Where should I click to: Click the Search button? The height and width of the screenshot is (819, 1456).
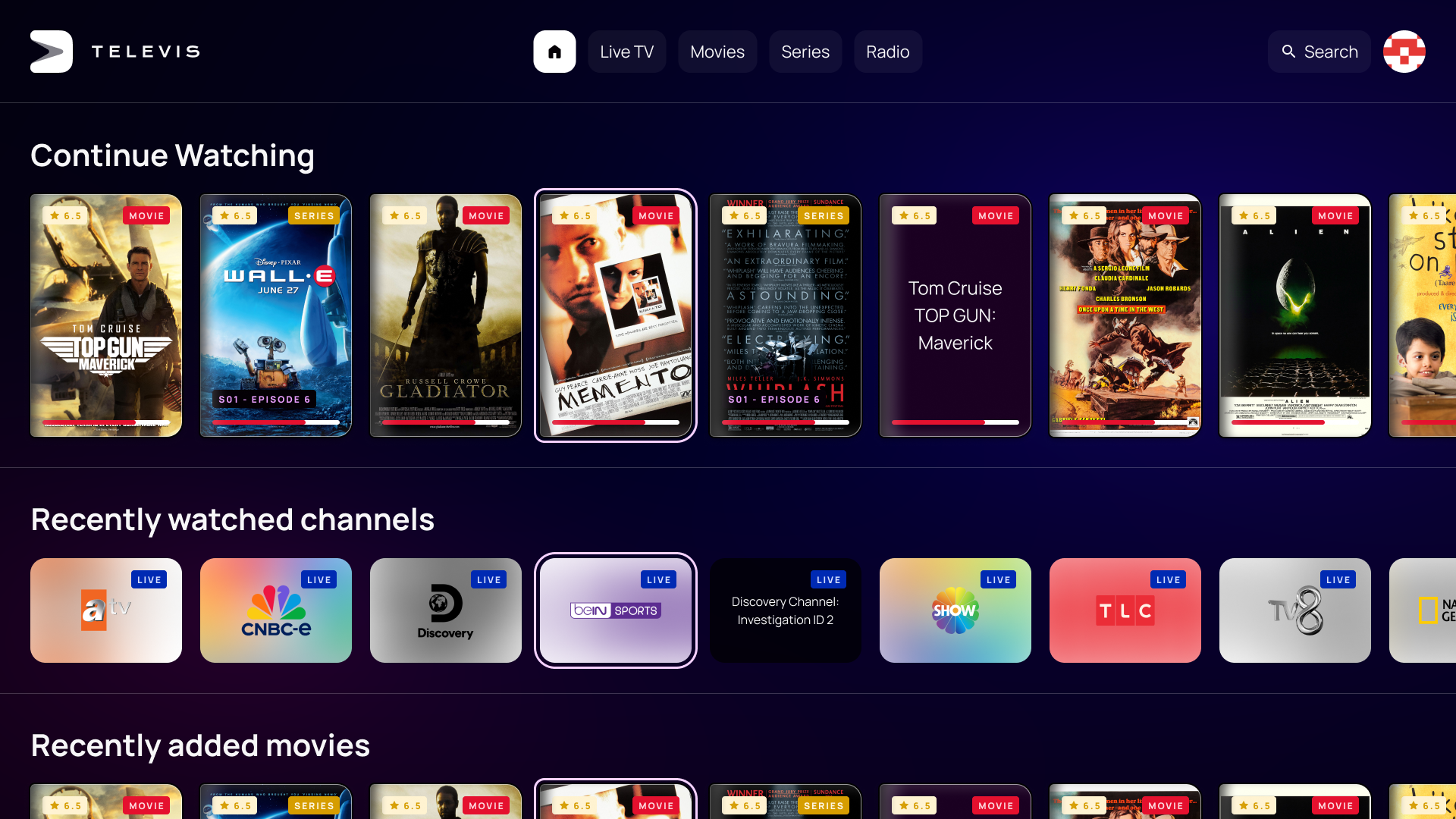[1319, 52]
